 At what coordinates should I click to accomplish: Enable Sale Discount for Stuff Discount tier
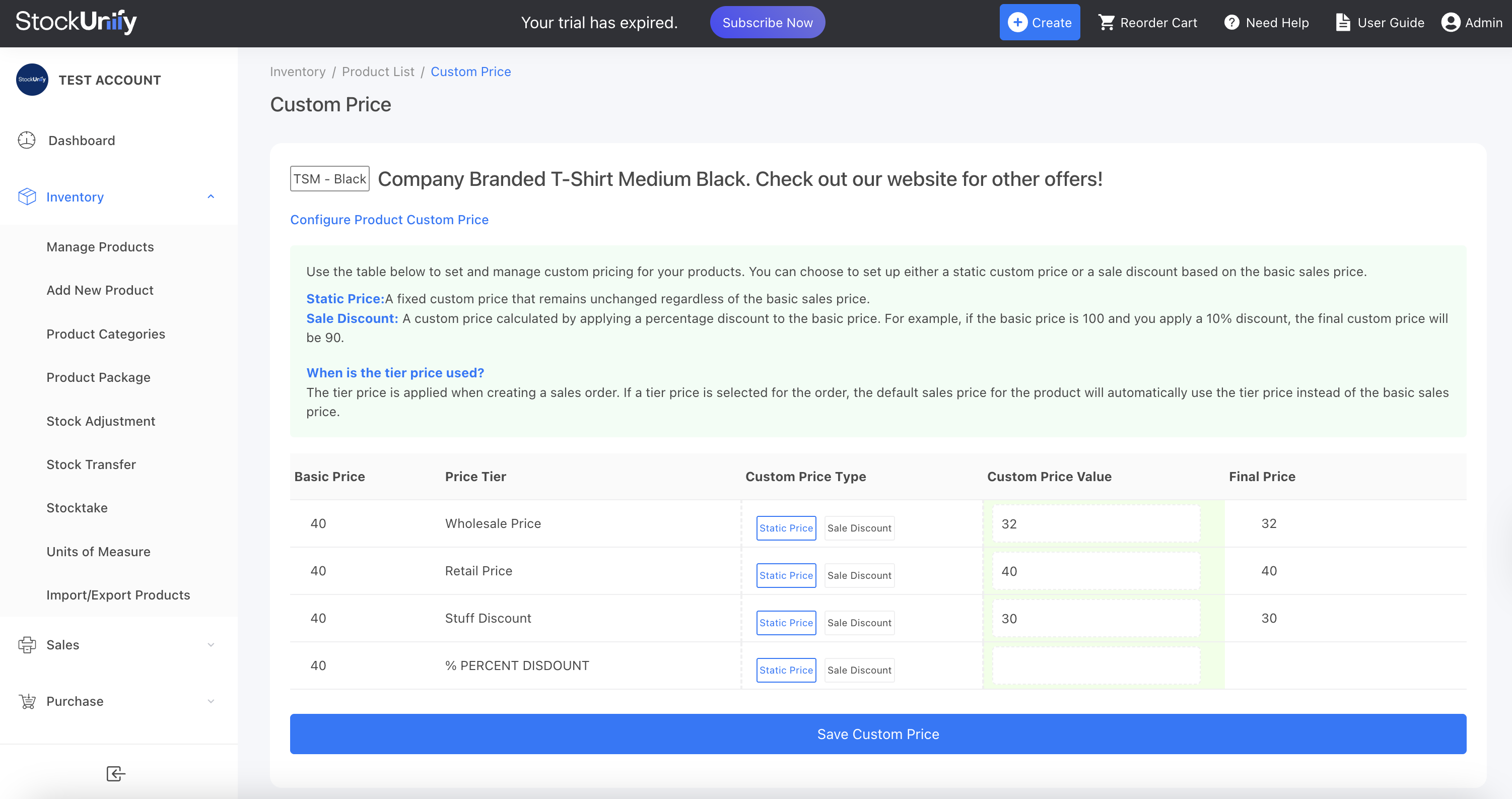click(859, 622)
